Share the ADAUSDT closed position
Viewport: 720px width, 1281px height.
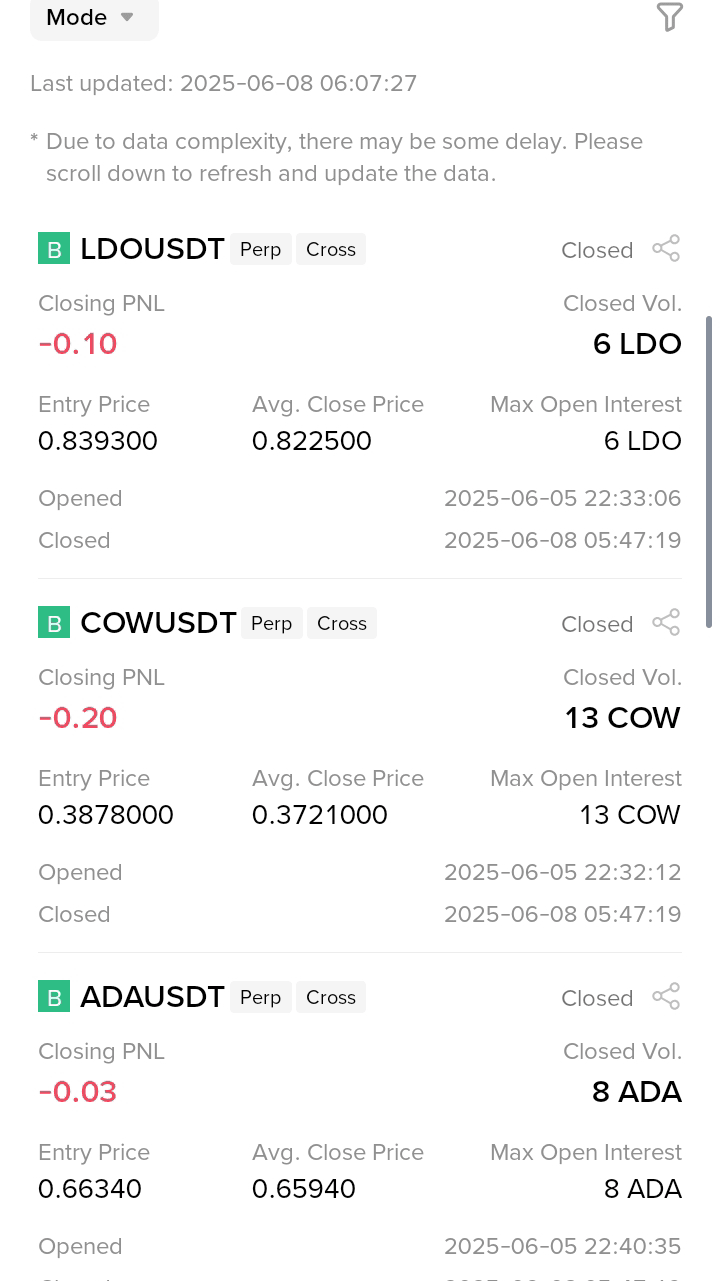tap(666, 997)
